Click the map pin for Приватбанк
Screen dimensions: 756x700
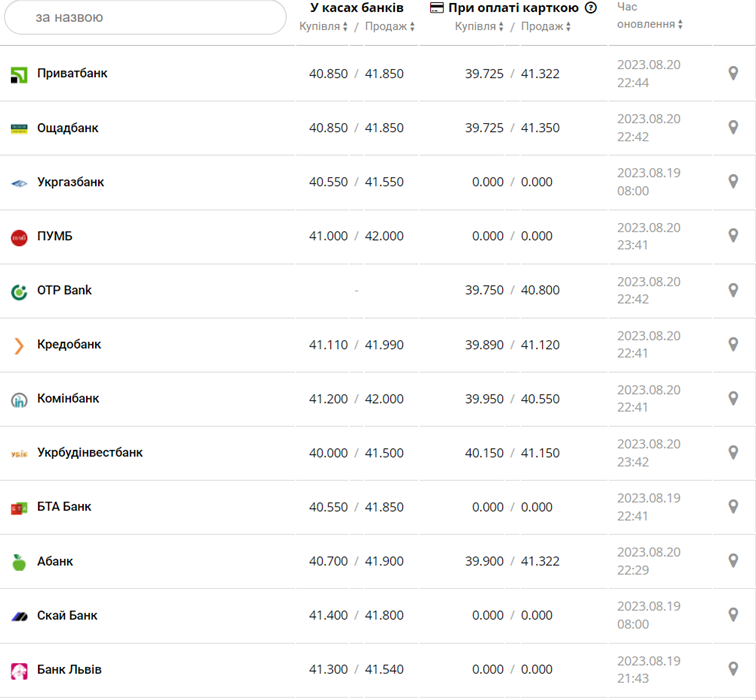pos(733,74)
